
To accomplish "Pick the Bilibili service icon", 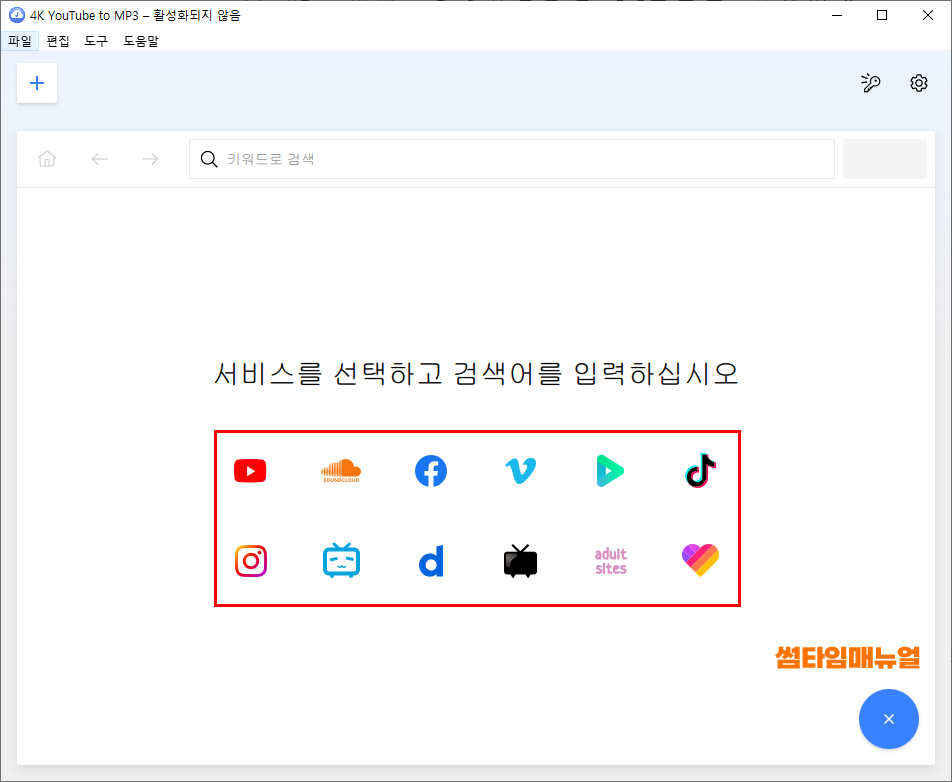I will click(x=341, y=560).
